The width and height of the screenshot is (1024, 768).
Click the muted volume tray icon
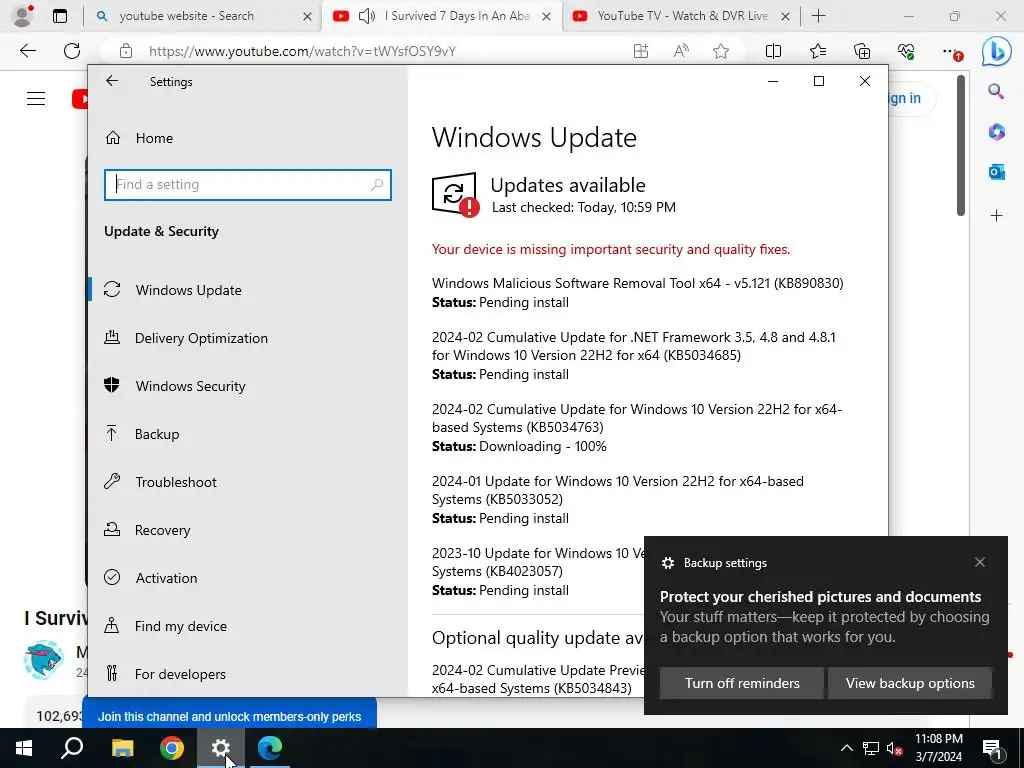[895, 748]
